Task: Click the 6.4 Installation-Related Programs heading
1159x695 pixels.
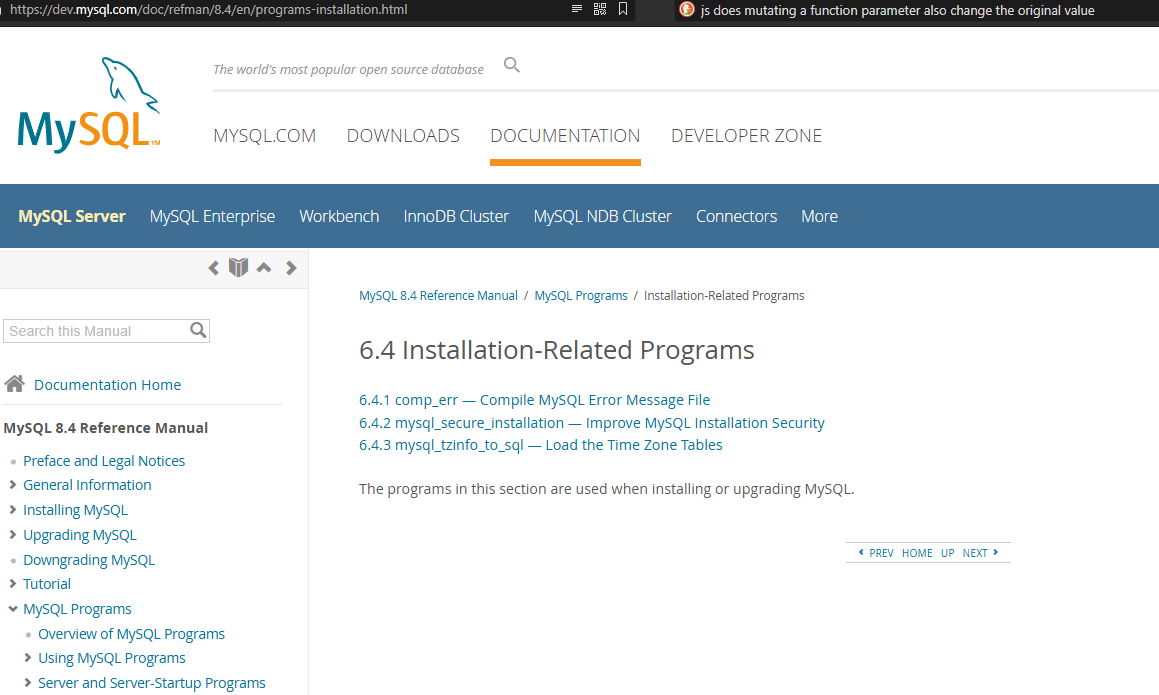Action: coord(557,350)
